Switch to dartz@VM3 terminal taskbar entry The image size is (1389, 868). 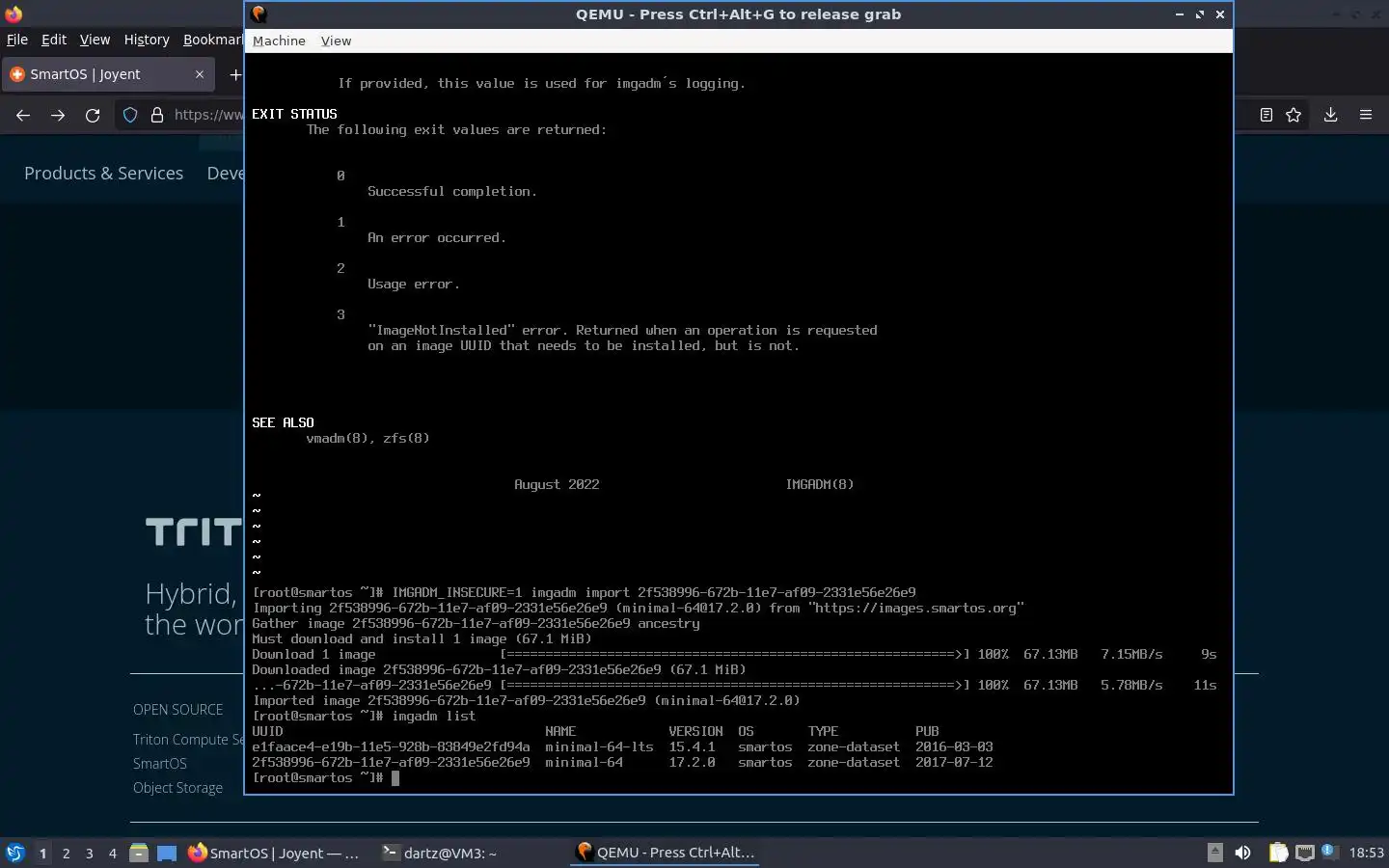440,853
